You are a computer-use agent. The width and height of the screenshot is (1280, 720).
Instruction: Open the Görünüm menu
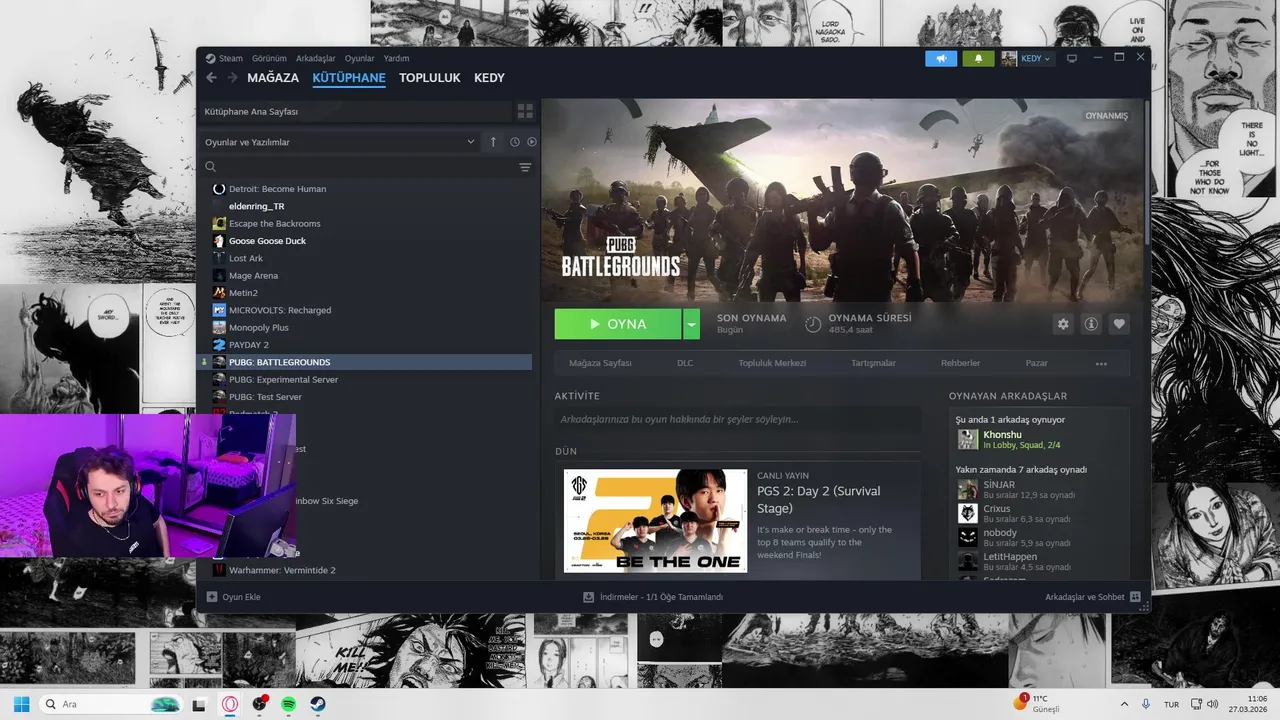[269, 58]
